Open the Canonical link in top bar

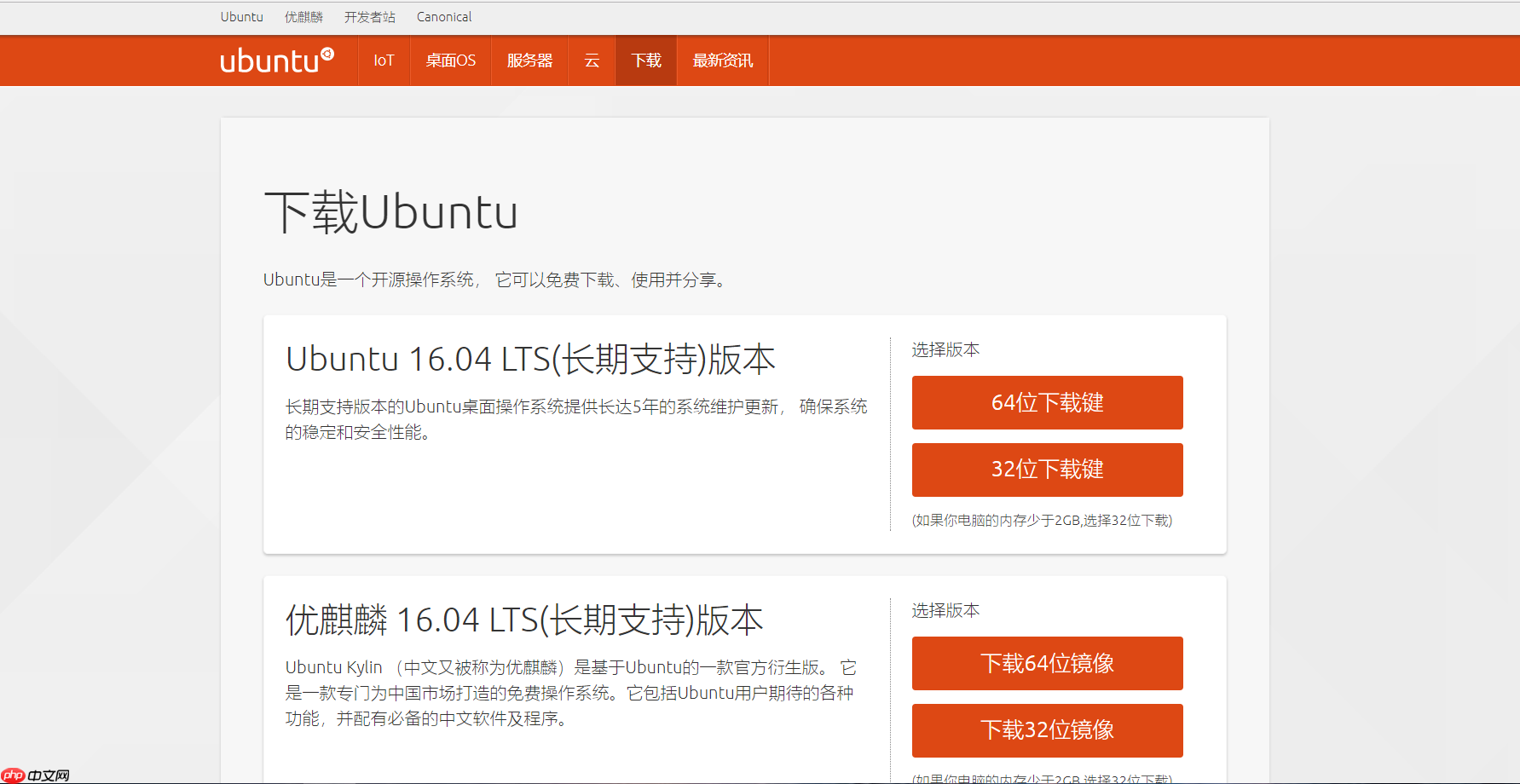pos(444,17)
